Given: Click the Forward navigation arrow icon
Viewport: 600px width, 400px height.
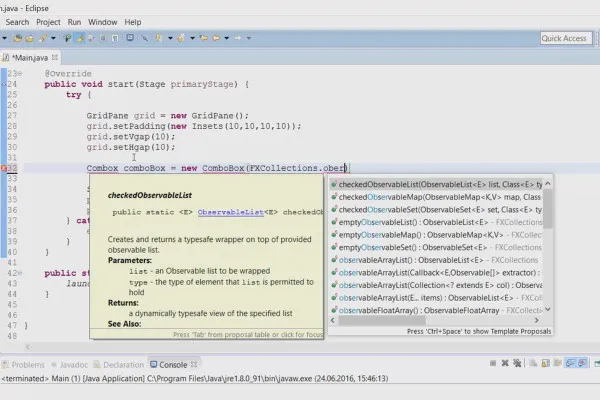Looking at the screenshot, I should 238,38.
